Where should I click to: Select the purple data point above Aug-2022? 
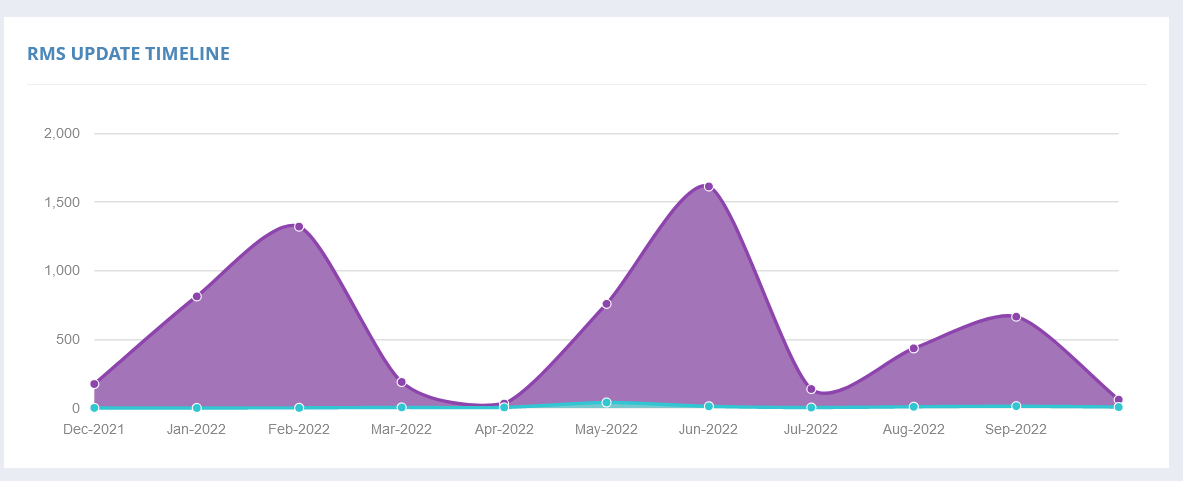(913, 348)
